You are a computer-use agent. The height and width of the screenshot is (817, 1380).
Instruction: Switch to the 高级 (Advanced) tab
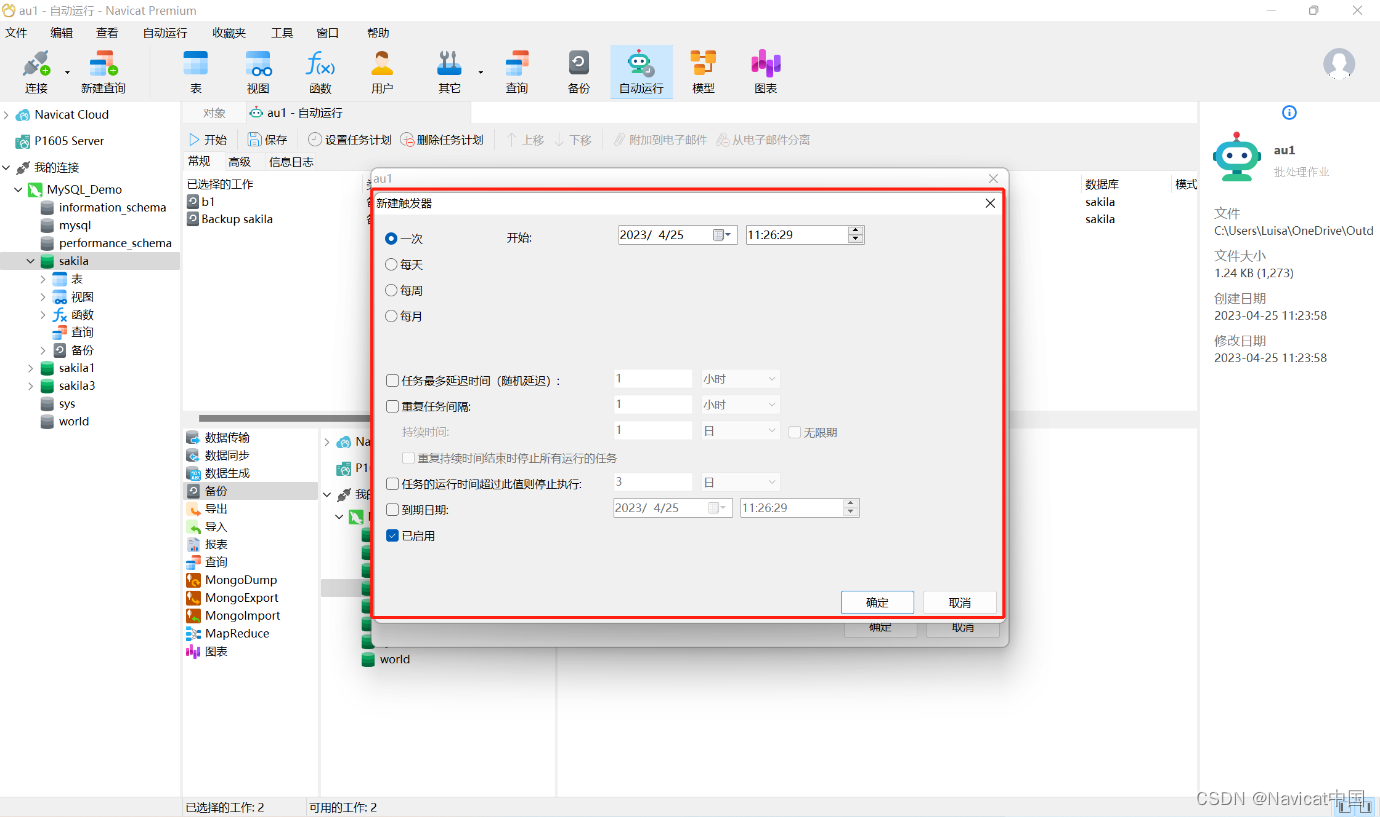coord(239,162)
